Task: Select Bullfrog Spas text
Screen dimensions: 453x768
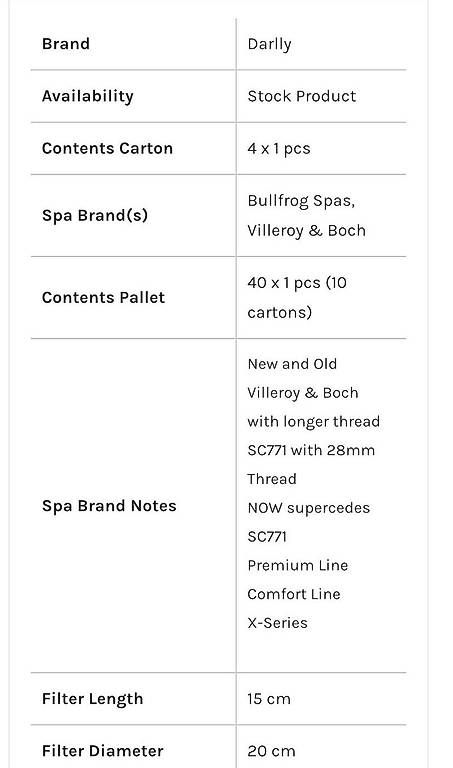Action: click(x=301, y=201)
